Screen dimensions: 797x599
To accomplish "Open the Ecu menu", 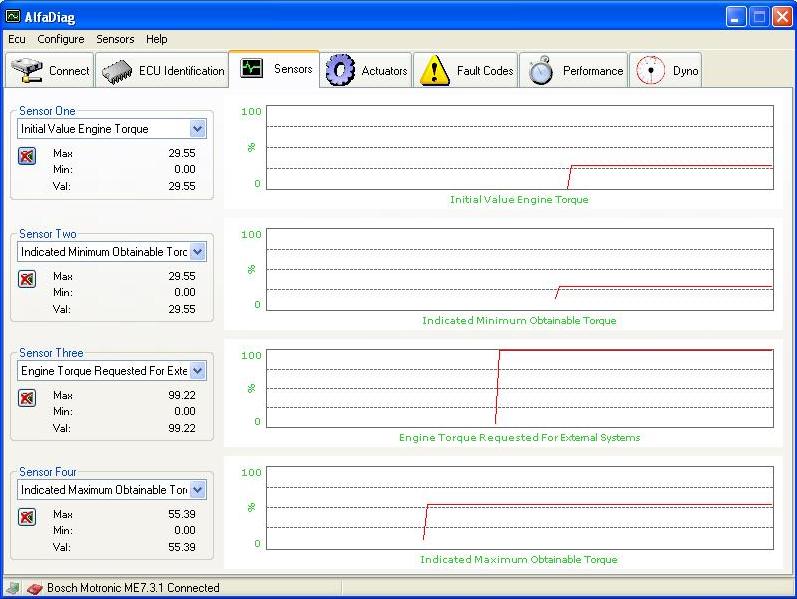I will click(x=17, y=39).
